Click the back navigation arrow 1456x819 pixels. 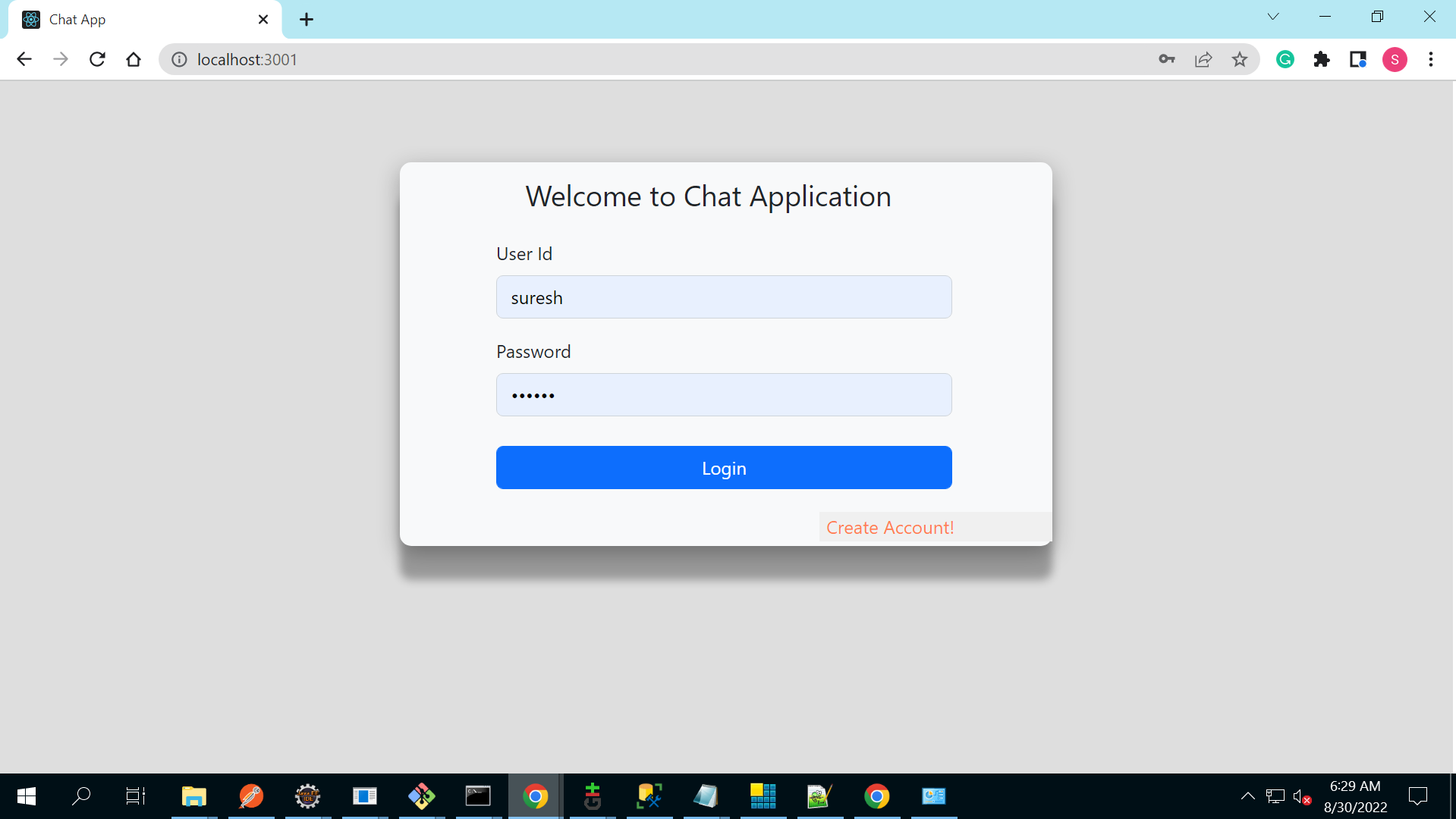coord(24,59)
